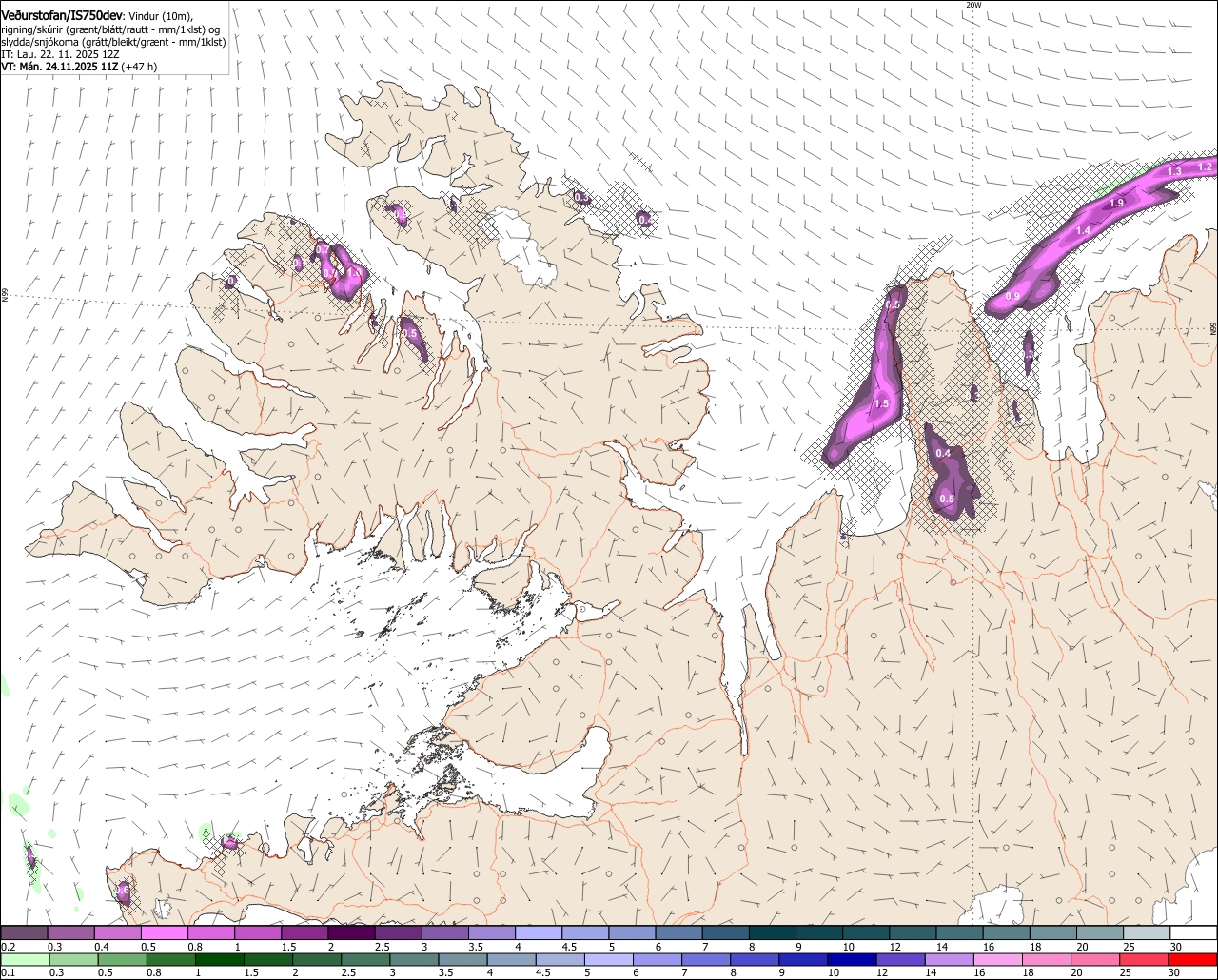The width and height of the screenshot is (1218, 980).
Task: Pick the white last swatch of the upper scale
Action: click(1193, 933)
